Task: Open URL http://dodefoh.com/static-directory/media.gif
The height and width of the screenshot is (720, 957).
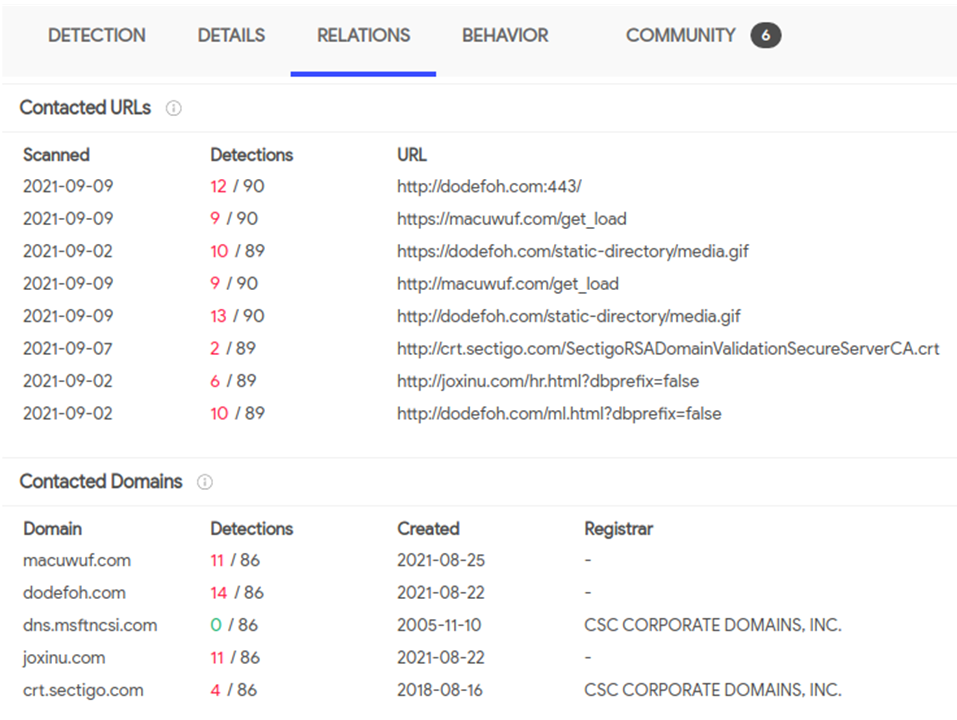Action: click(568, 316)
